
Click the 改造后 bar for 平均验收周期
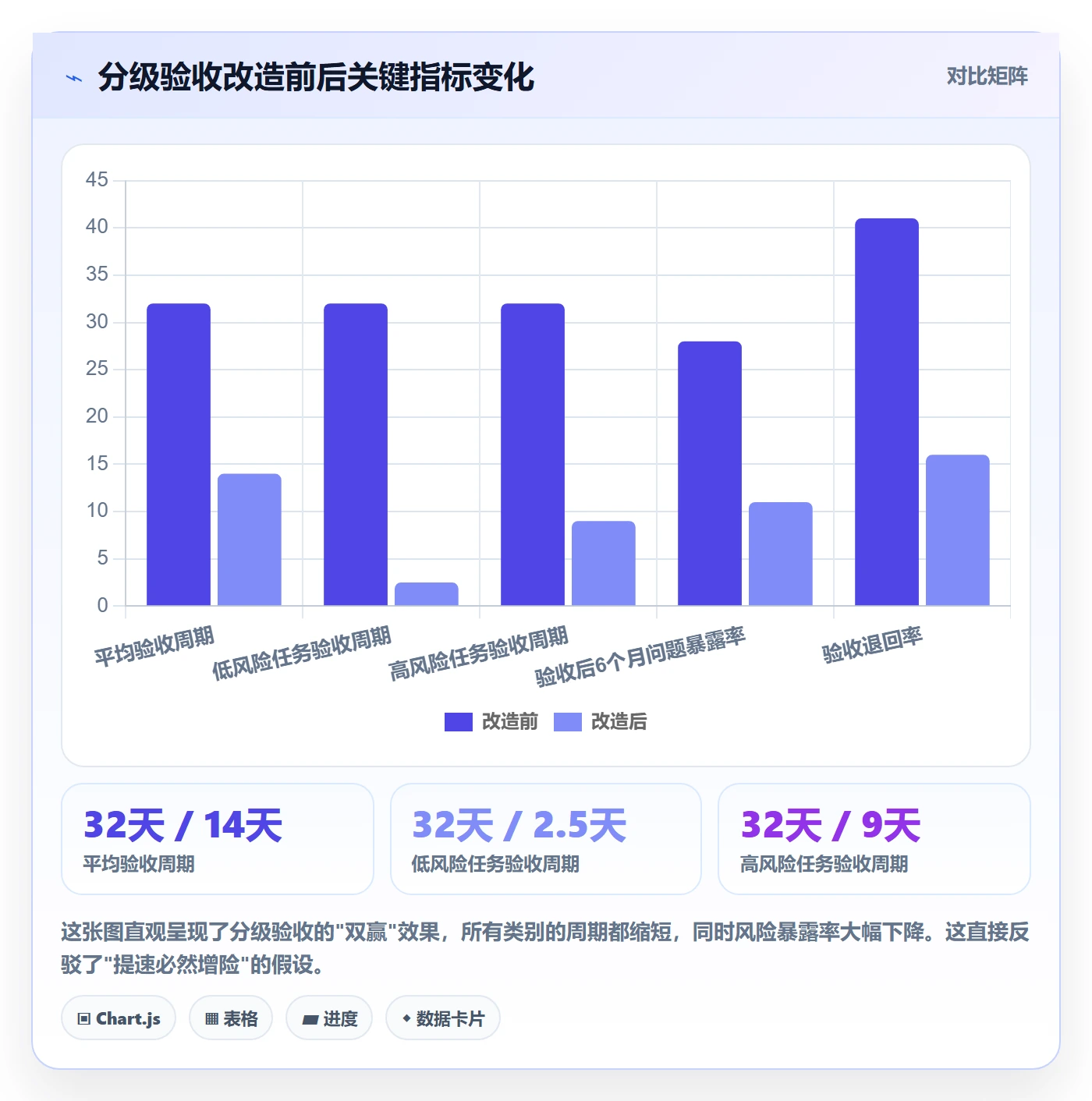250,540
